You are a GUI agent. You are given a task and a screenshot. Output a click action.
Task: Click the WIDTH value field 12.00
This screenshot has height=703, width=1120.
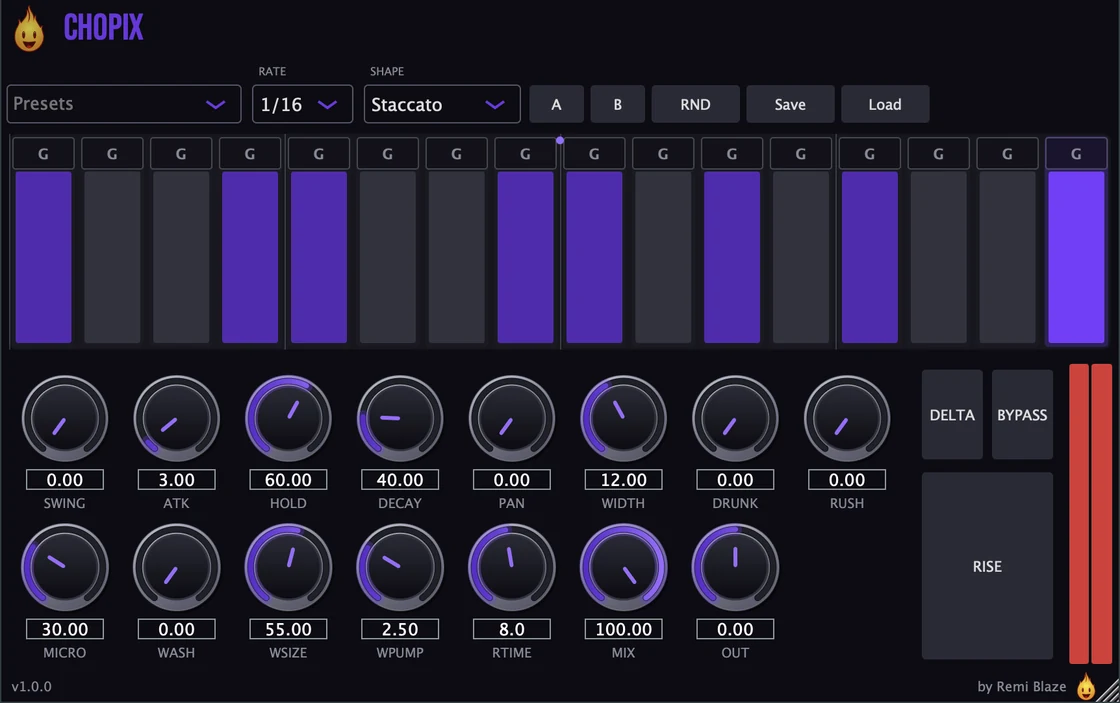tap(624, 479)
